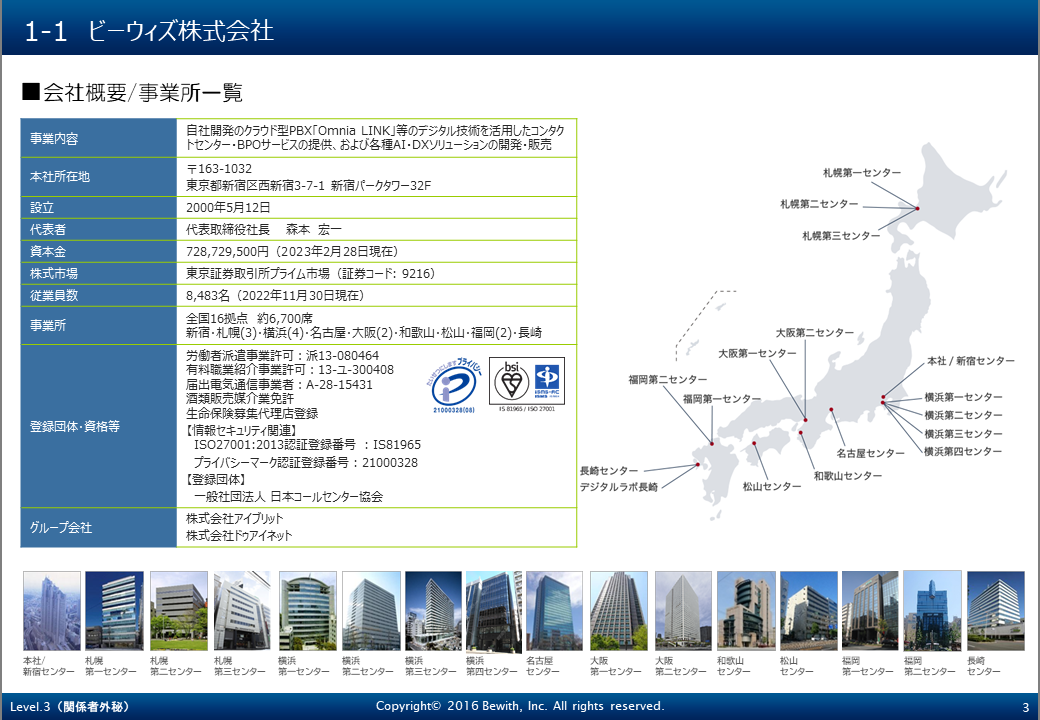Click the Privacy Mark certification logo
The height and width of the screenshot is (720, 1040).
point(454,387)
